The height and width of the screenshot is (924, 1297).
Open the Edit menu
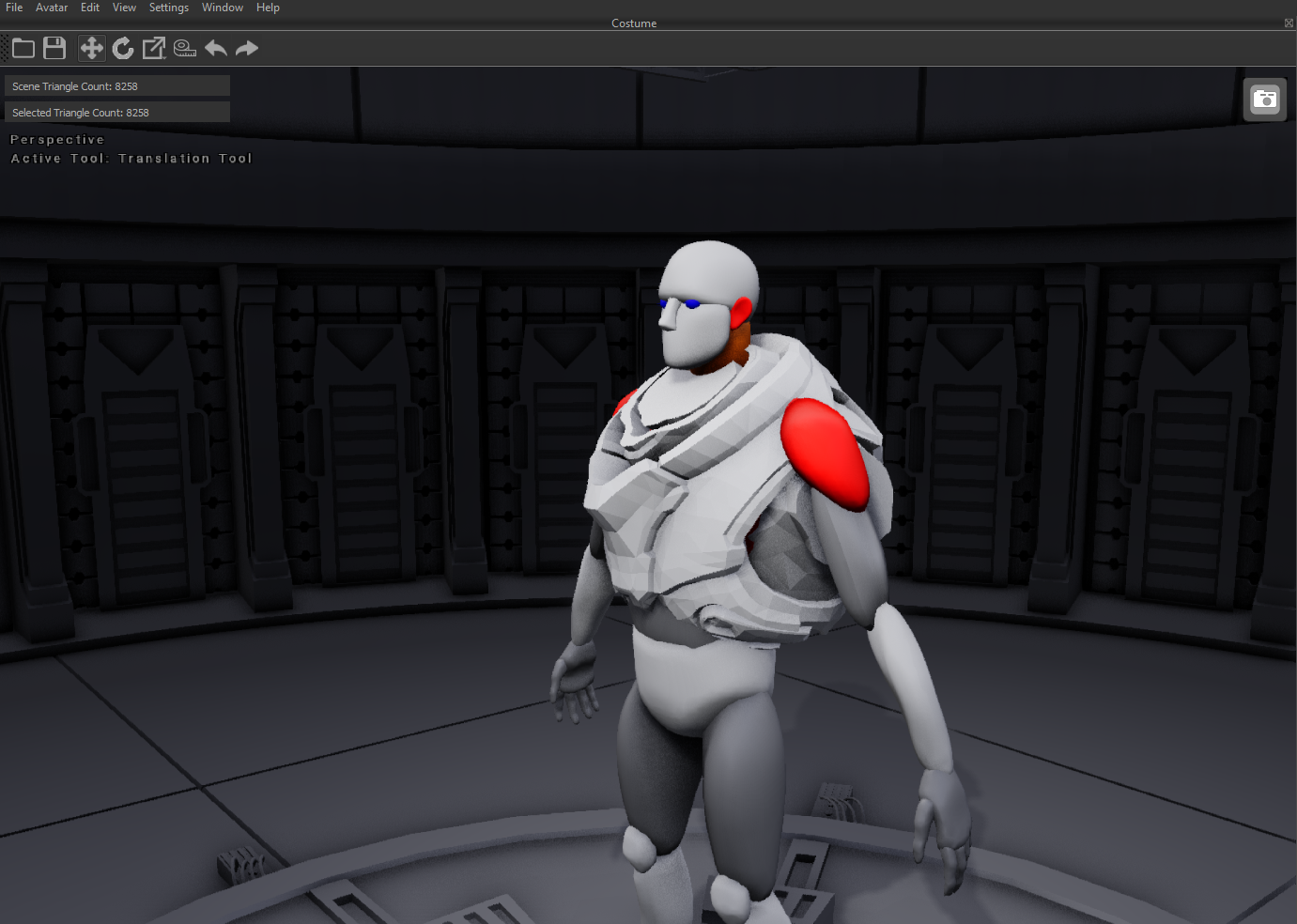90,8
